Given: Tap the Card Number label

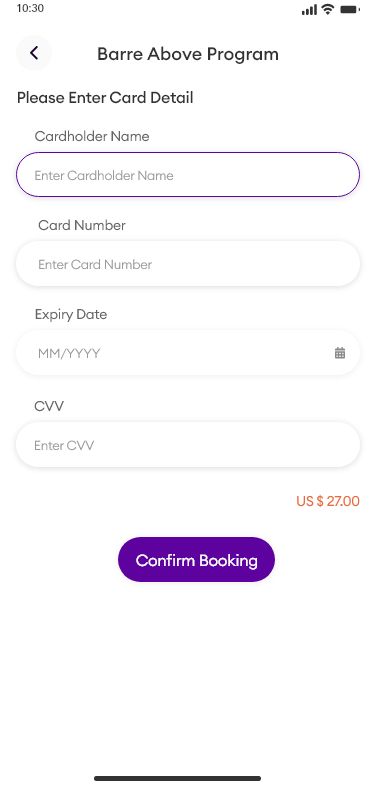Looking at the screenshot, I should (82, 225).
